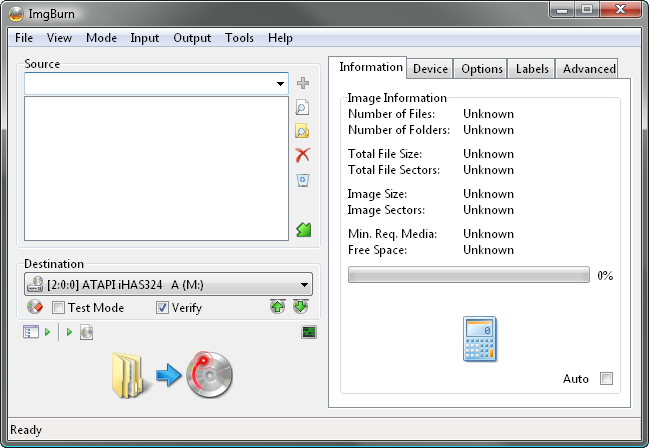Switch to the Device tab
649x448 pixels.
[x=430, y=69]
